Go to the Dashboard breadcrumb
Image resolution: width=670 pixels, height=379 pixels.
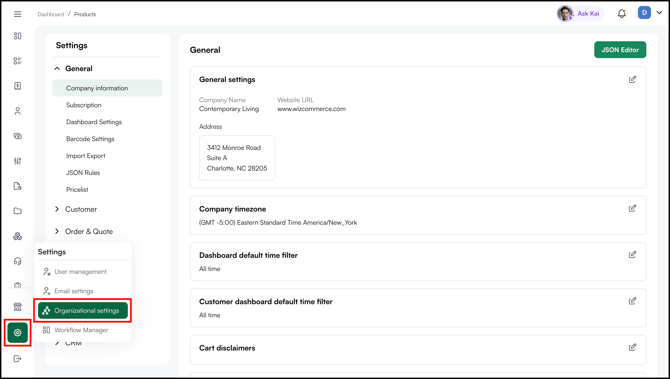click(x=50, y=14)
